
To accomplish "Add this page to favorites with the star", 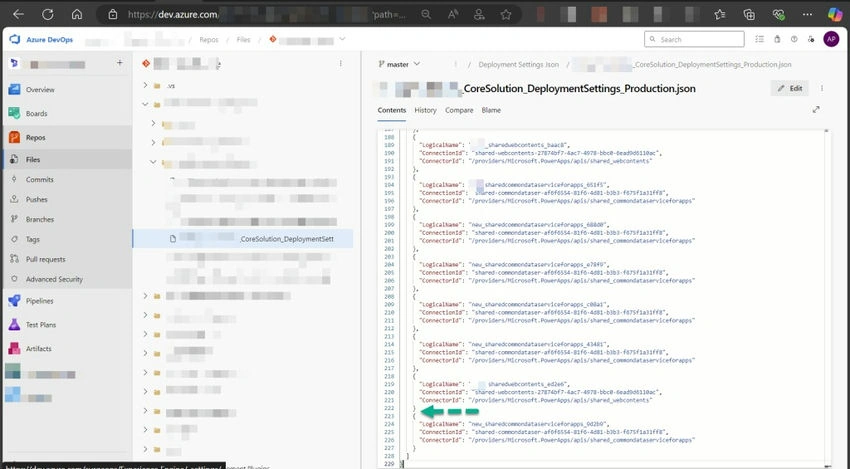I will click(506, 15).
